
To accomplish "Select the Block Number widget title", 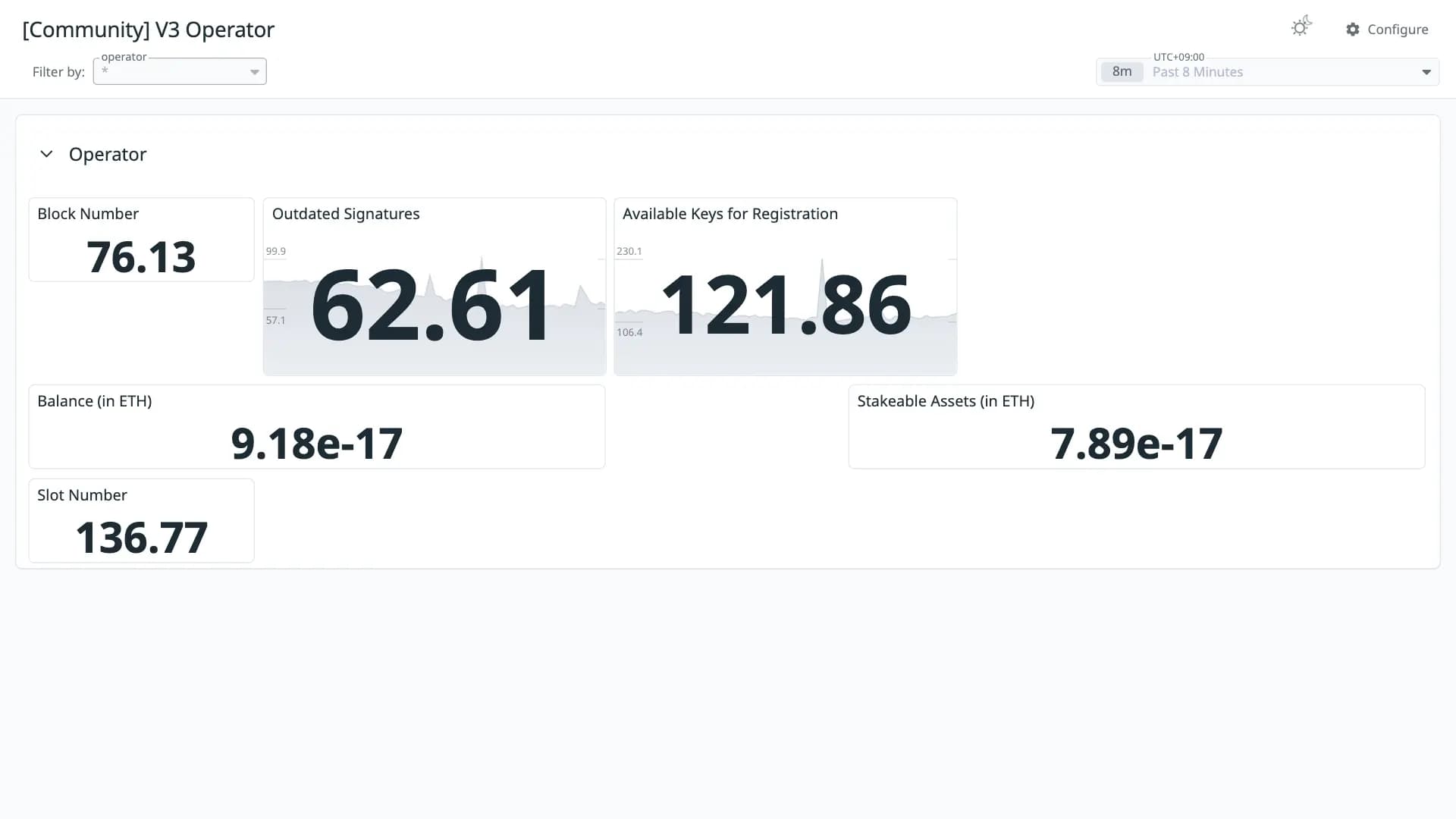I will tap(88, 214).
